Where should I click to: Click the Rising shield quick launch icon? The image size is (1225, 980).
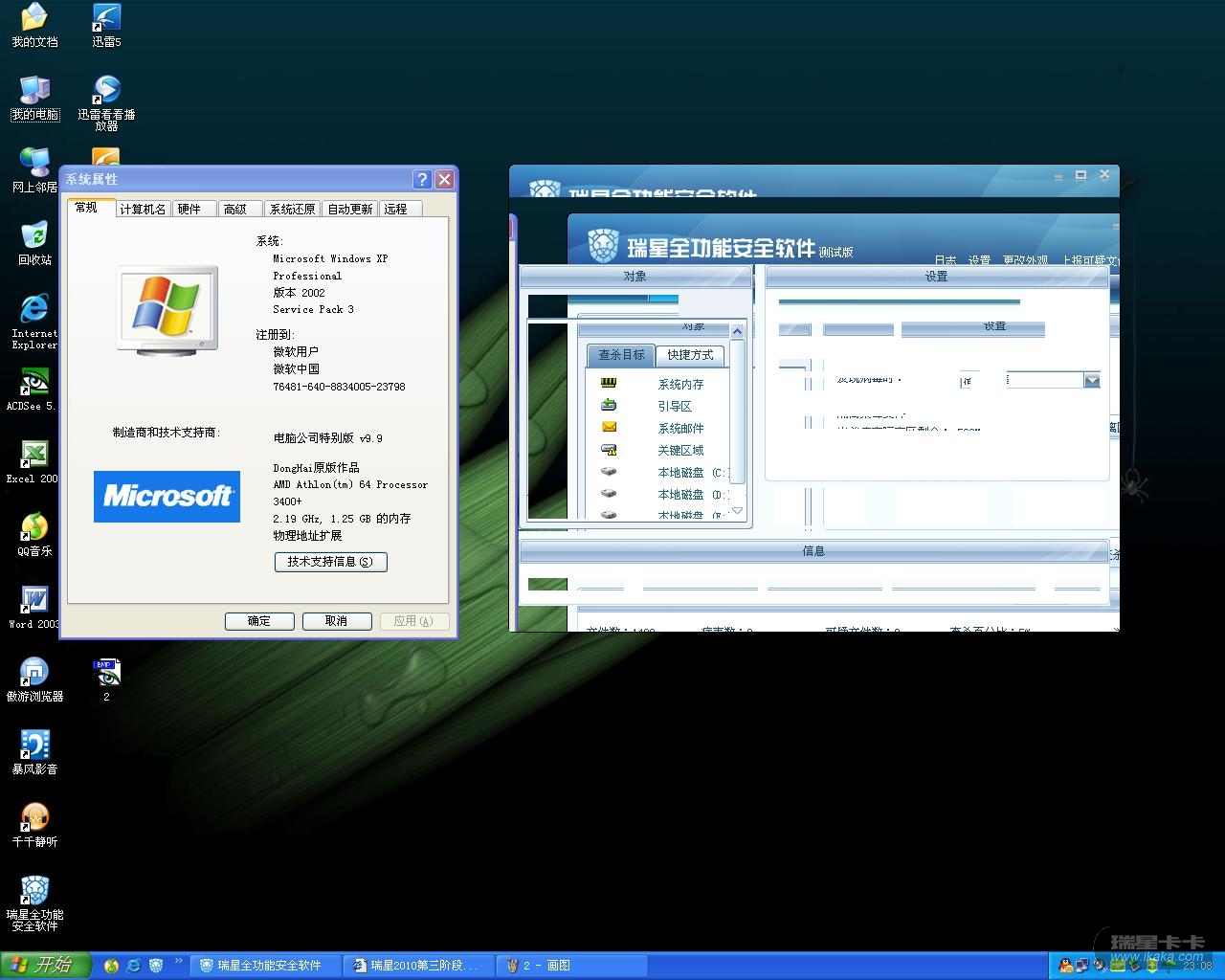pos(156,966)
